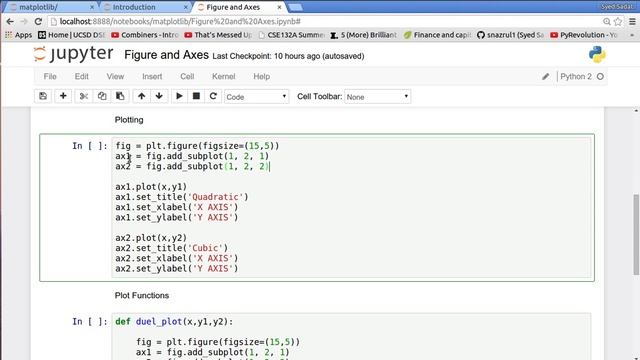
Task: Click the kernel idle circle indicator
Action: click(600, 76)
